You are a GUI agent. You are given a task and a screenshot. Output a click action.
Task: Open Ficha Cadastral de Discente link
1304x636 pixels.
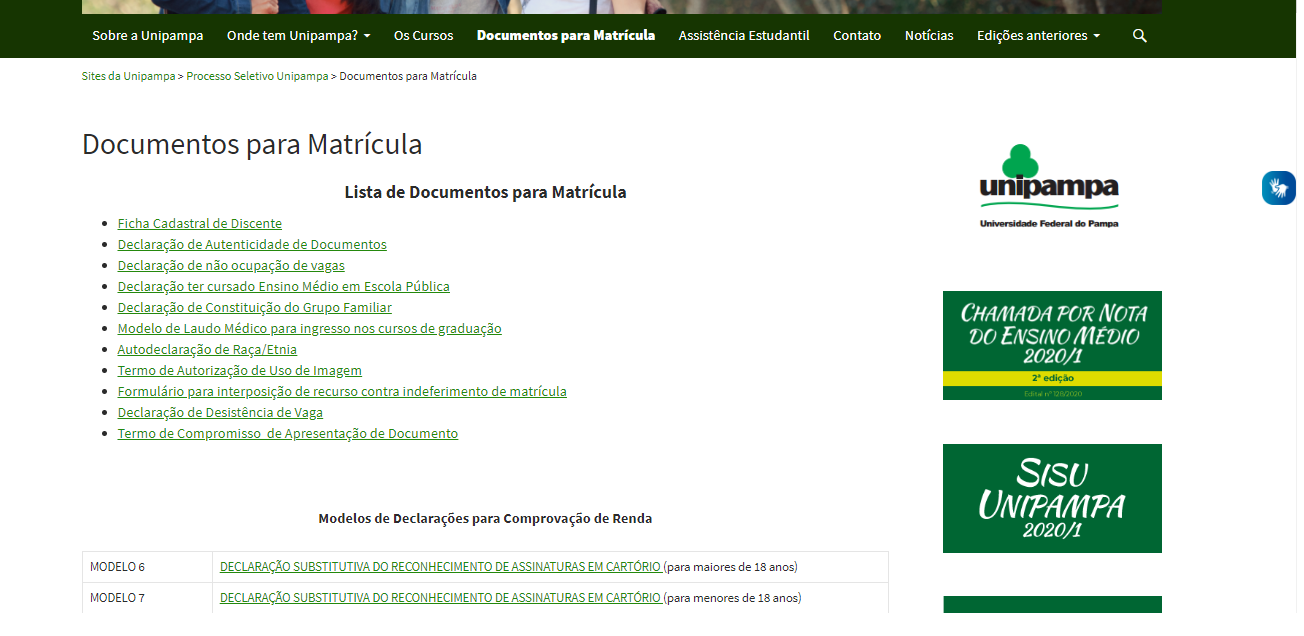pos(200,224)
